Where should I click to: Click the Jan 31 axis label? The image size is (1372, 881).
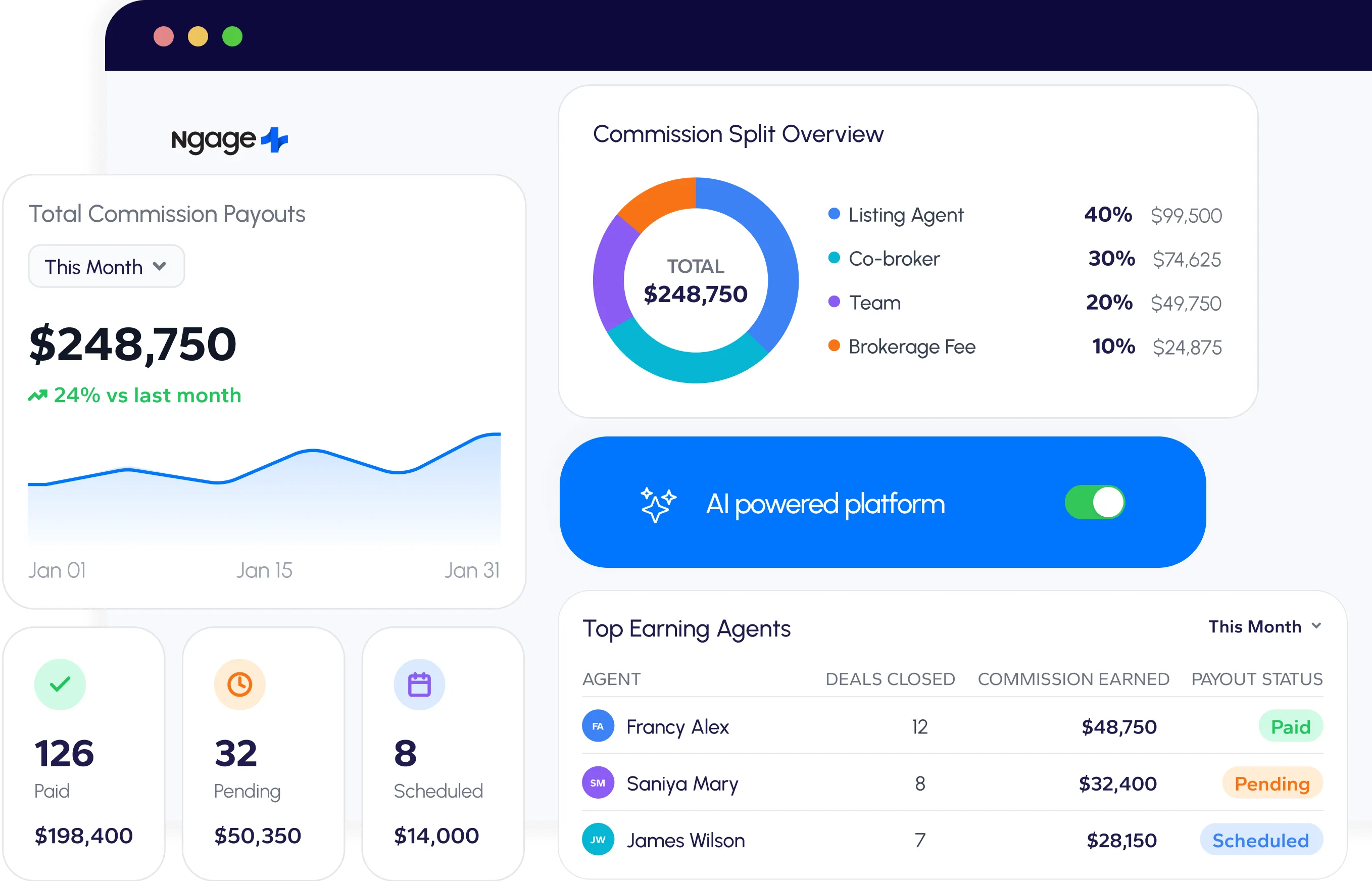[x=472, y=570]
